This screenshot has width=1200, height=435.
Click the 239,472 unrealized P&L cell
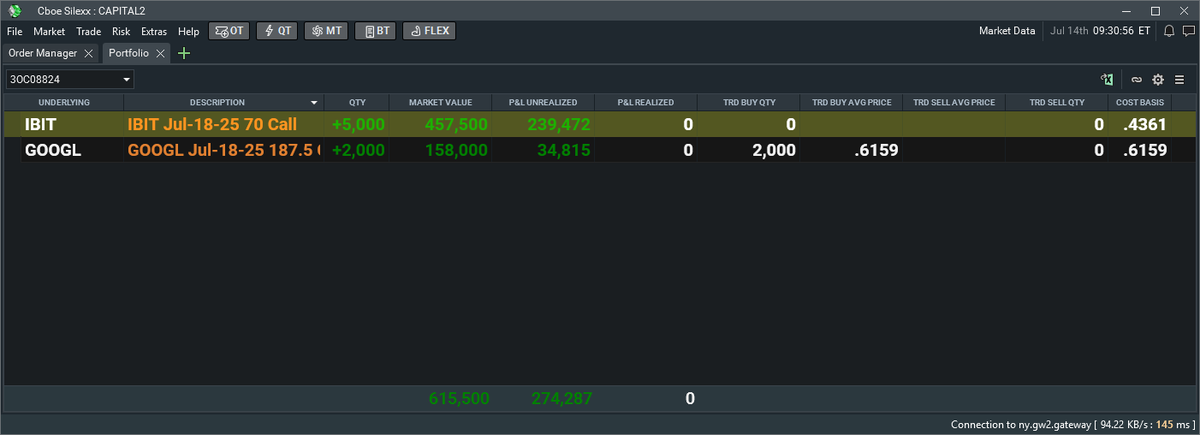pos(558,125)
